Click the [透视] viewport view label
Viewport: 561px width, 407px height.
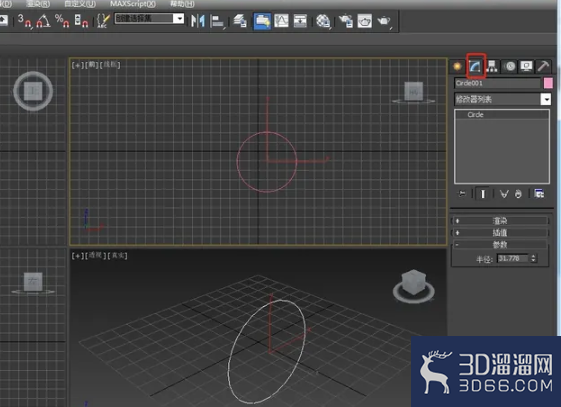(96, 255)
